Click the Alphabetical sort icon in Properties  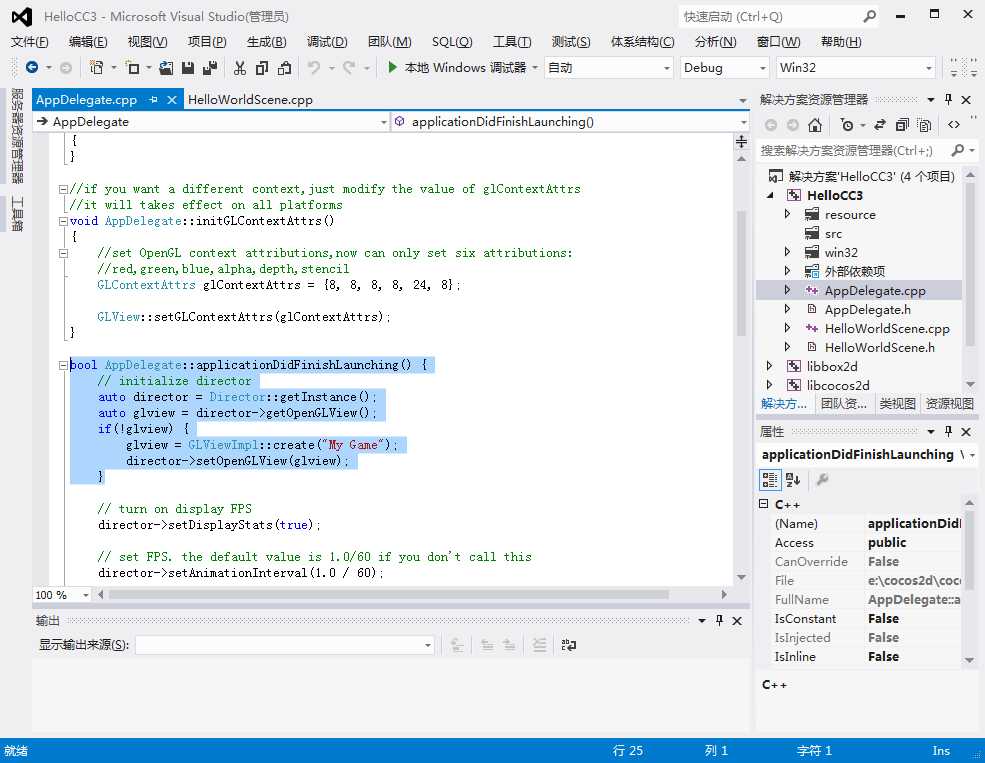(793, 480)
